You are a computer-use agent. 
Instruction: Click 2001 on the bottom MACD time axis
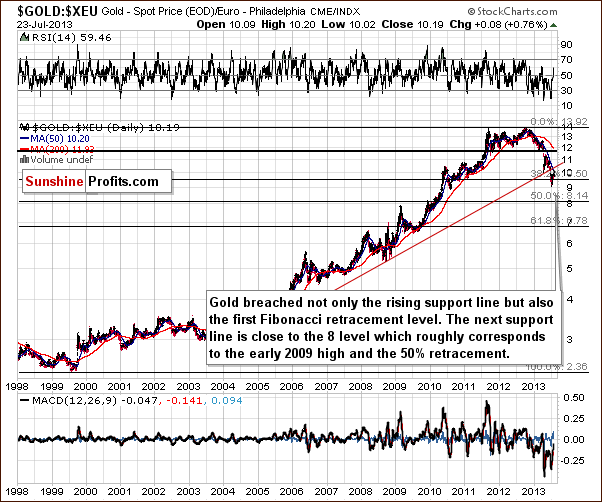point(119,491)
